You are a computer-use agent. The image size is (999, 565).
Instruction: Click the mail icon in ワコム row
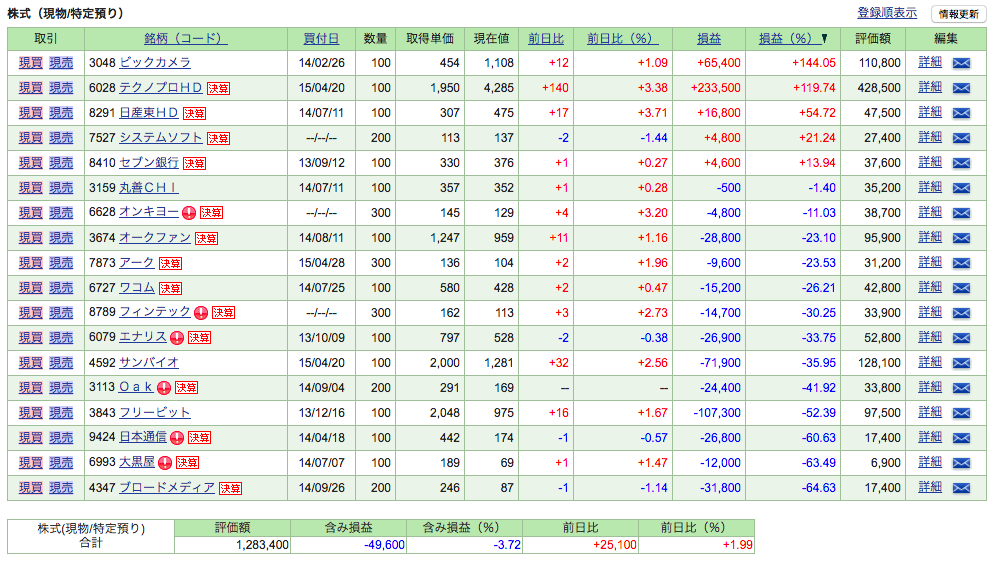(961, 288)
